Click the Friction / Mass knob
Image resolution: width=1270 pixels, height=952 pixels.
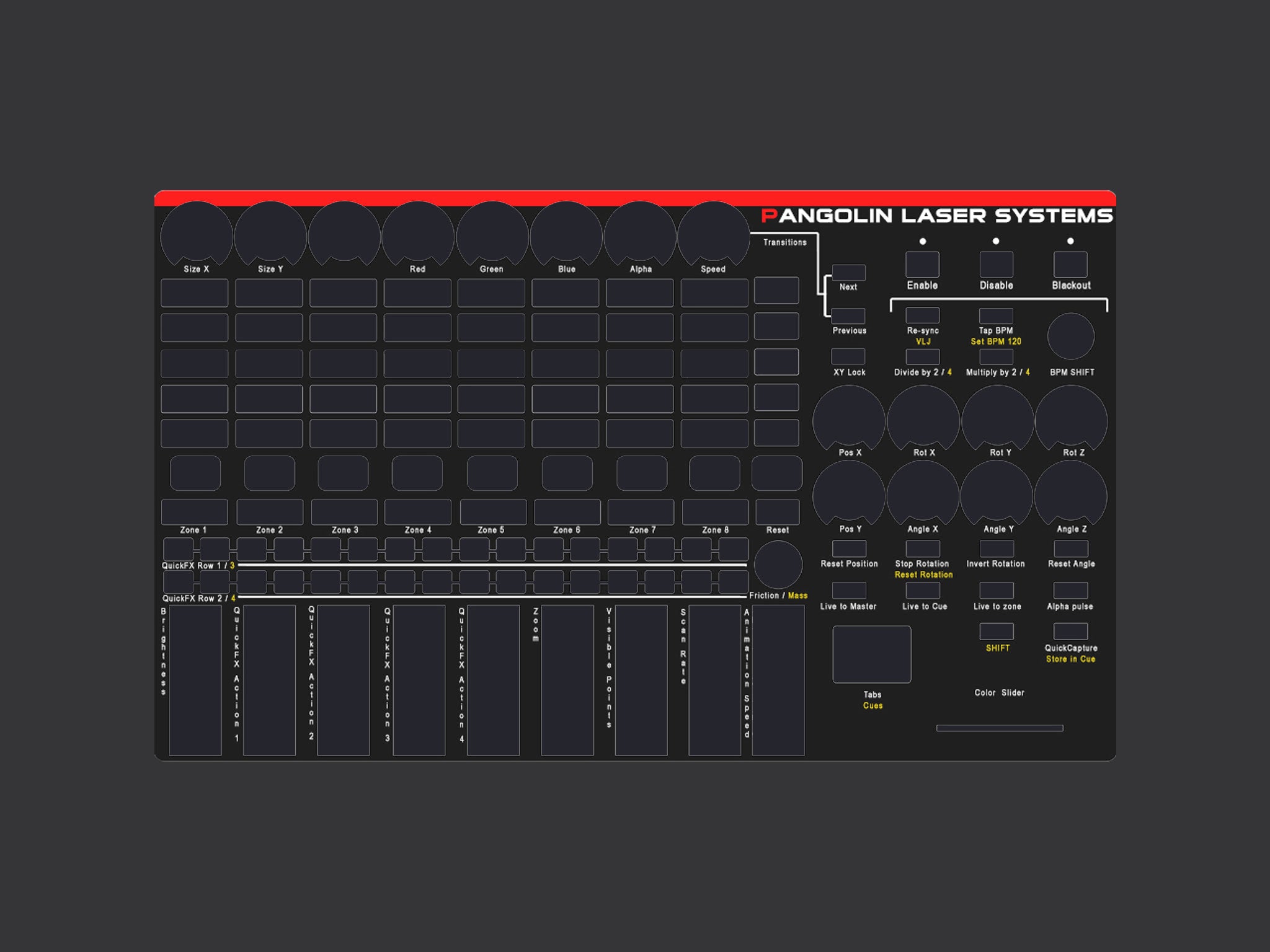tap(778, 565)
